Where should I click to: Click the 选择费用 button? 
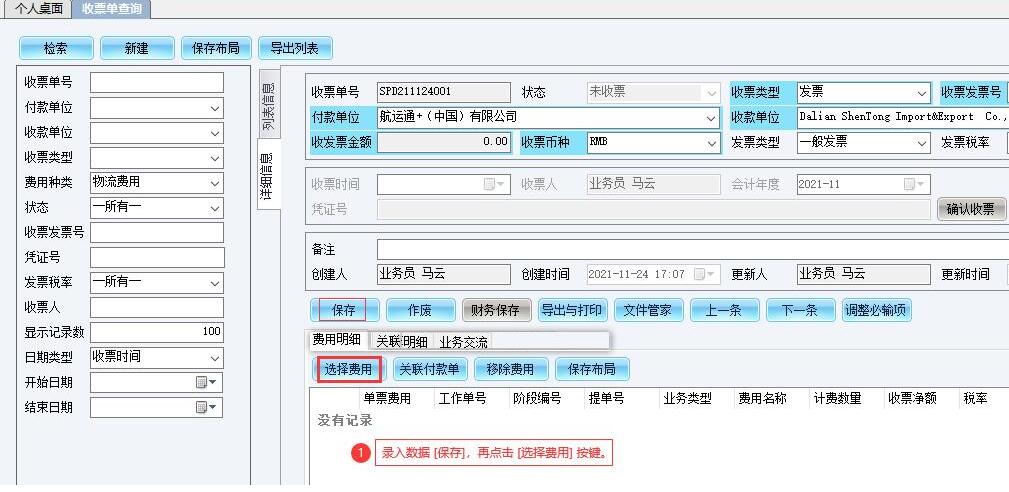click(349, 369)
